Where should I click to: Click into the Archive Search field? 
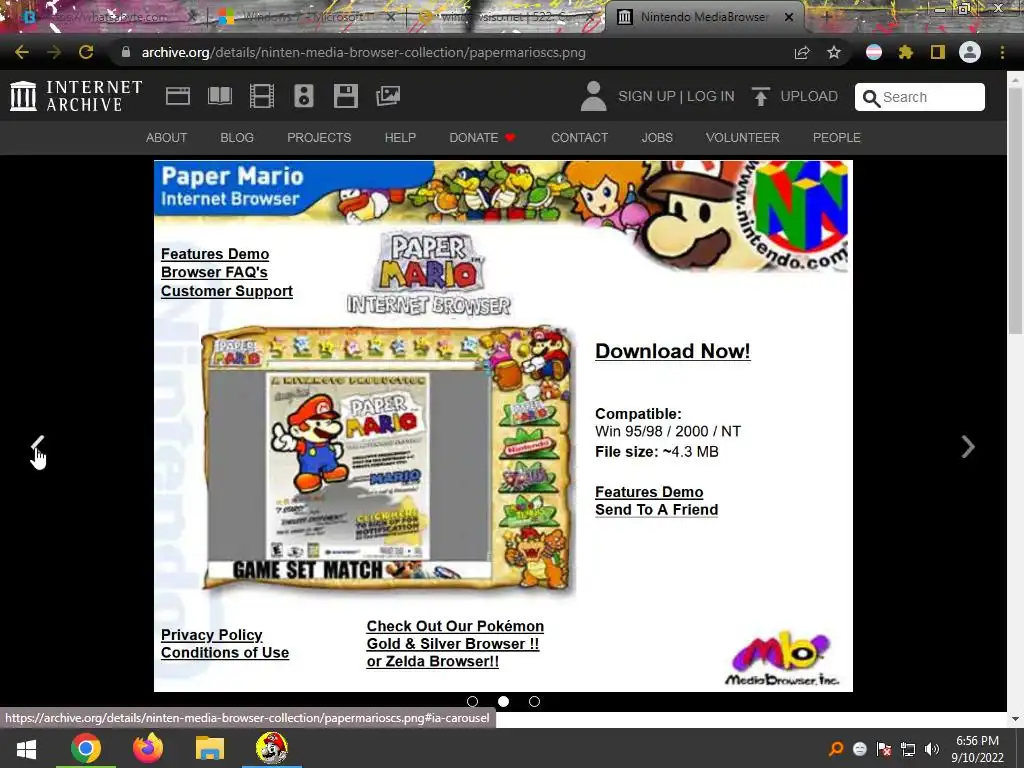pos(920,97)
